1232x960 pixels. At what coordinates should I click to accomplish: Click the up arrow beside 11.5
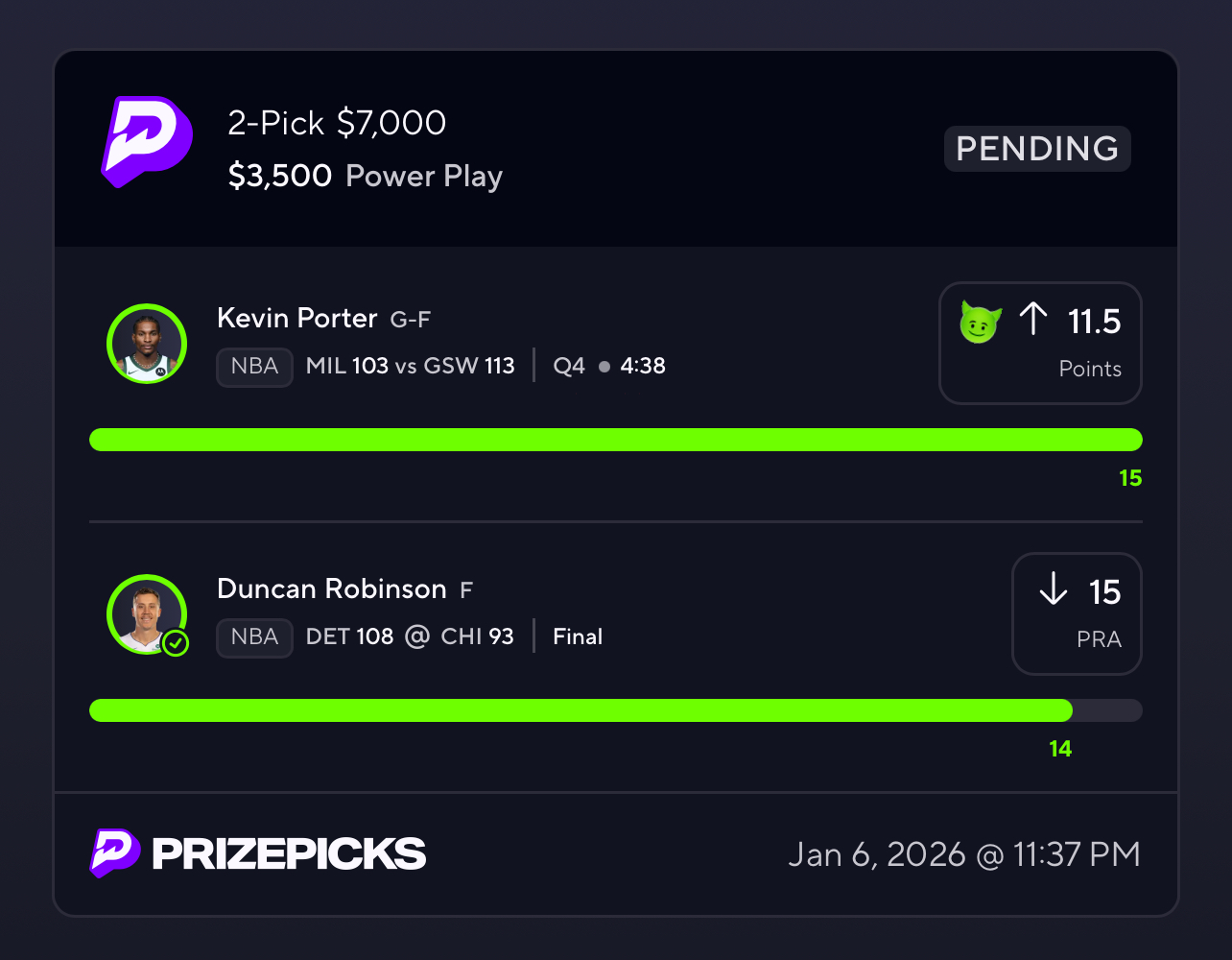(1032, 320)
